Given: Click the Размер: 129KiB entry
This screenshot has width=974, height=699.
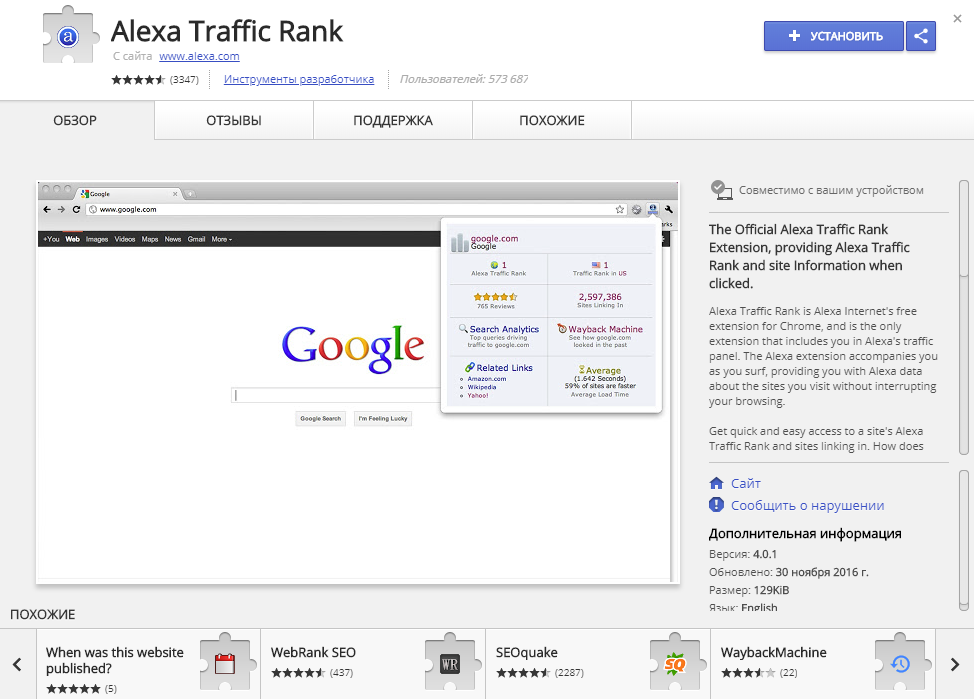Looking at the screenshot, I should [749, 590].
